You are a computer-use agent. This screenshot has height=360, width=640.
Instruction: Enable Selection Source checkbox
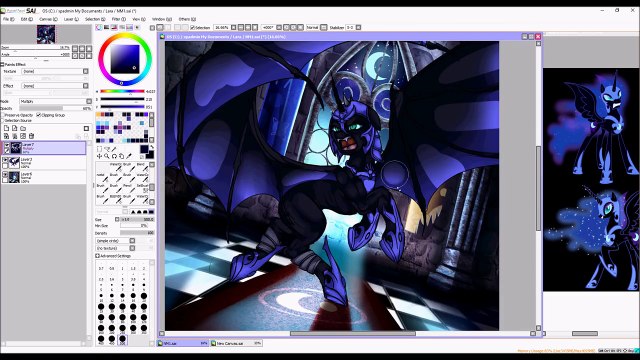3,120
